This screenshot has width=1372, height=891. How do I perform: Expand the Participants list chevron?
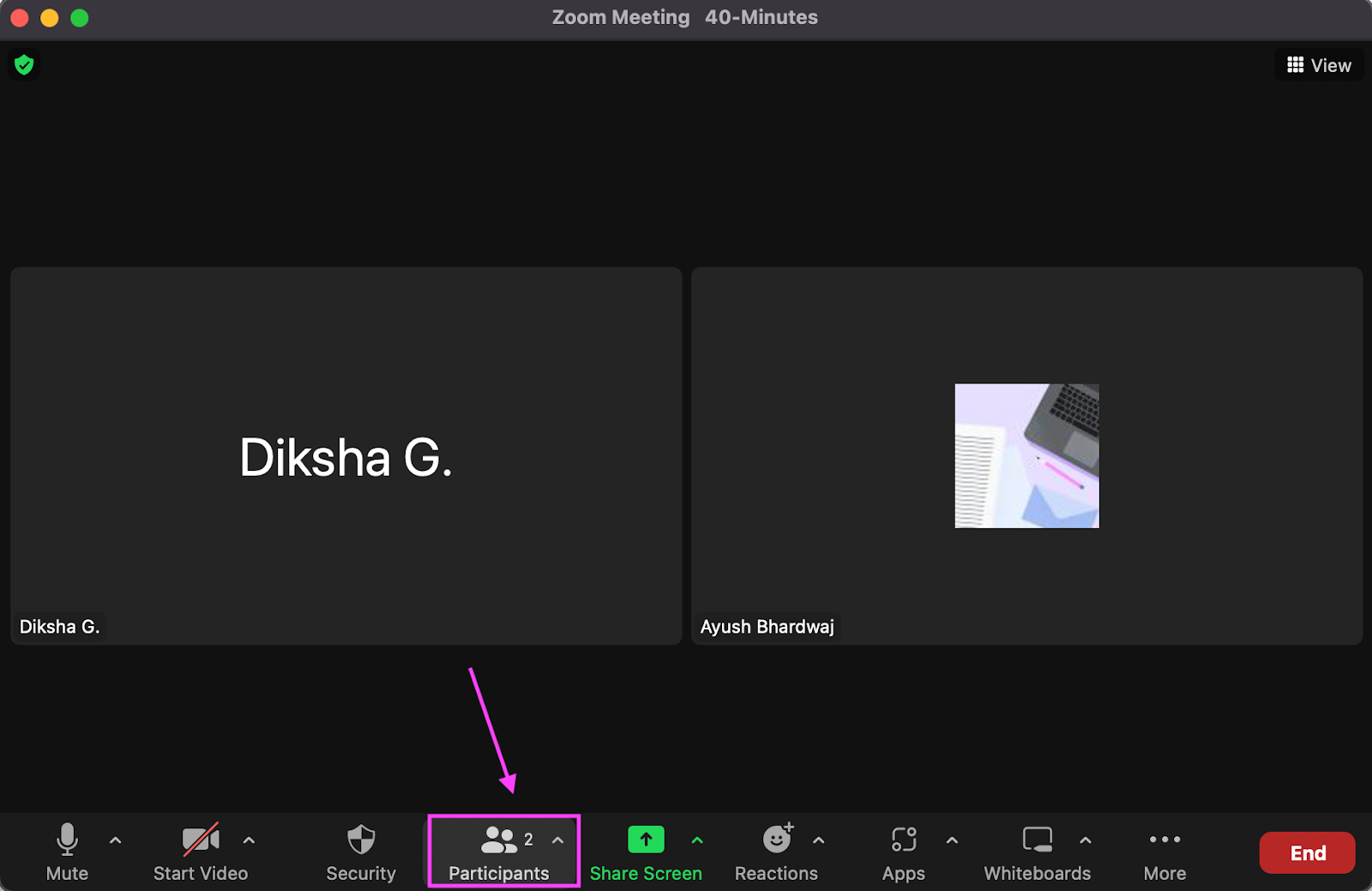(x=559, y=840)
